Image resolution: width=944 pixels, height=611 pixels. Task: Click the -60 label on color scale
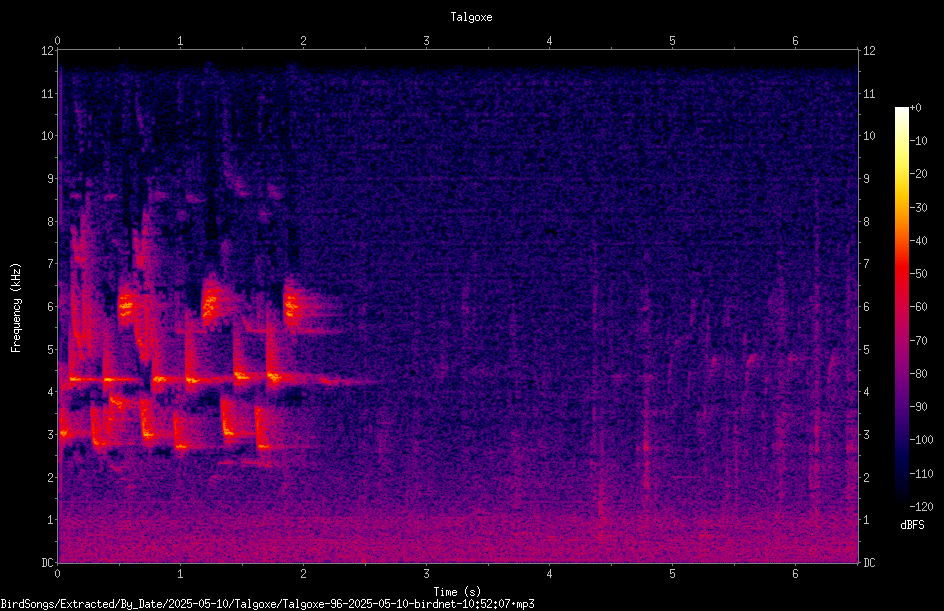(918, 307)
